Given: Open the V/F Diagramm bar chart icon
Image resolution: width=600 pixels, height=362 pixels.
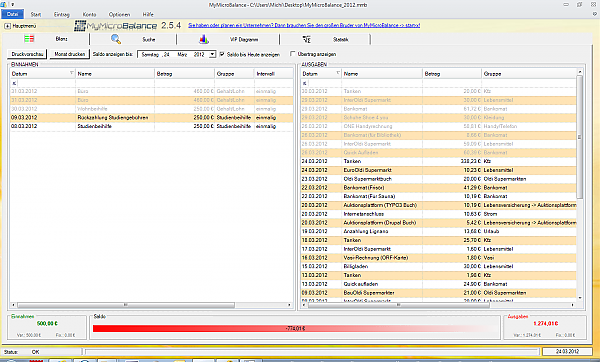Looking at the screenshot, I should pyautogui.click(x=204, y=39).
